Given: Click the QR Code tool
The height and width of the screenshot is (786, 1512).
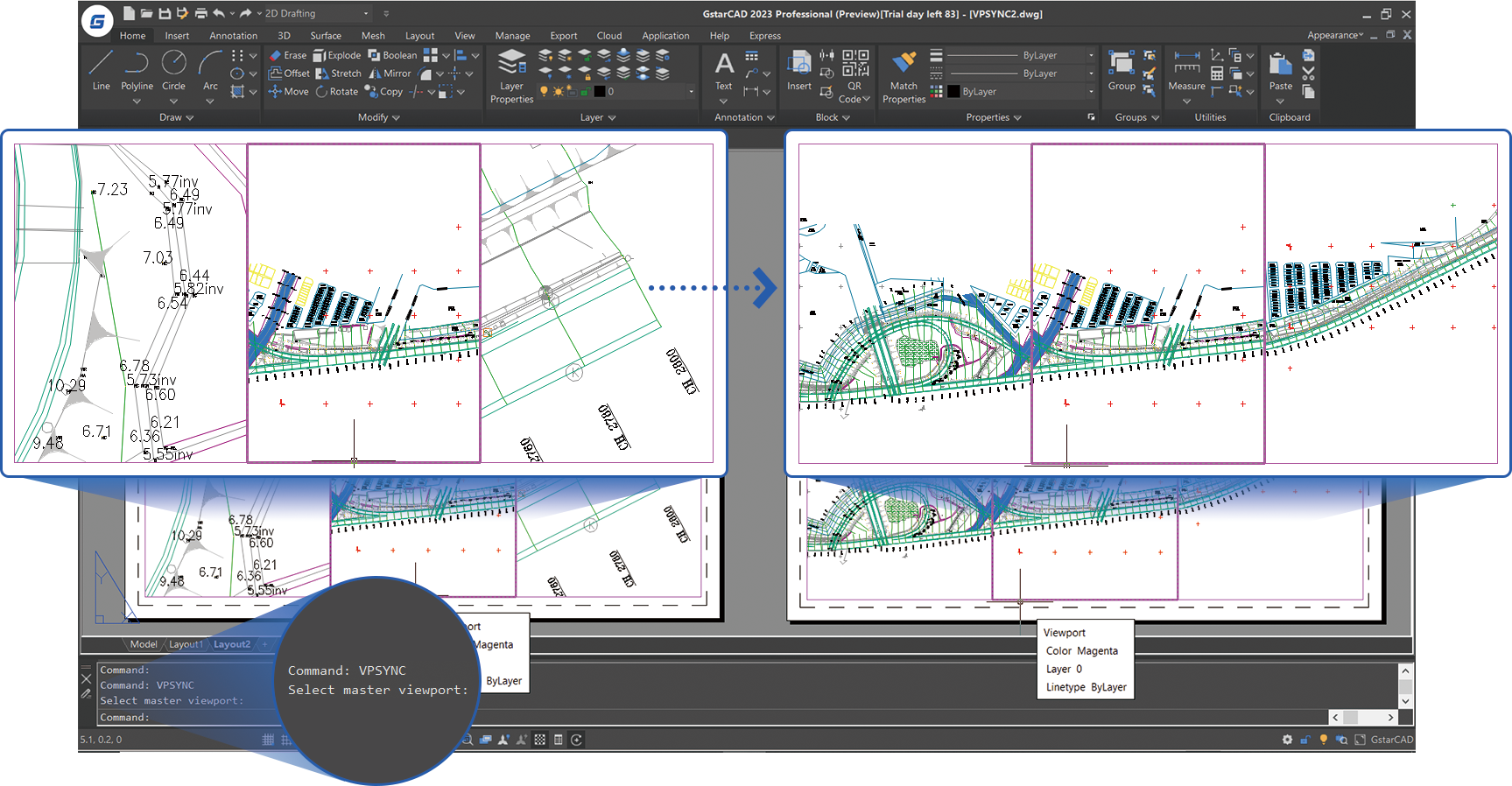Looking at the screenshot, I should pos(854,77).
